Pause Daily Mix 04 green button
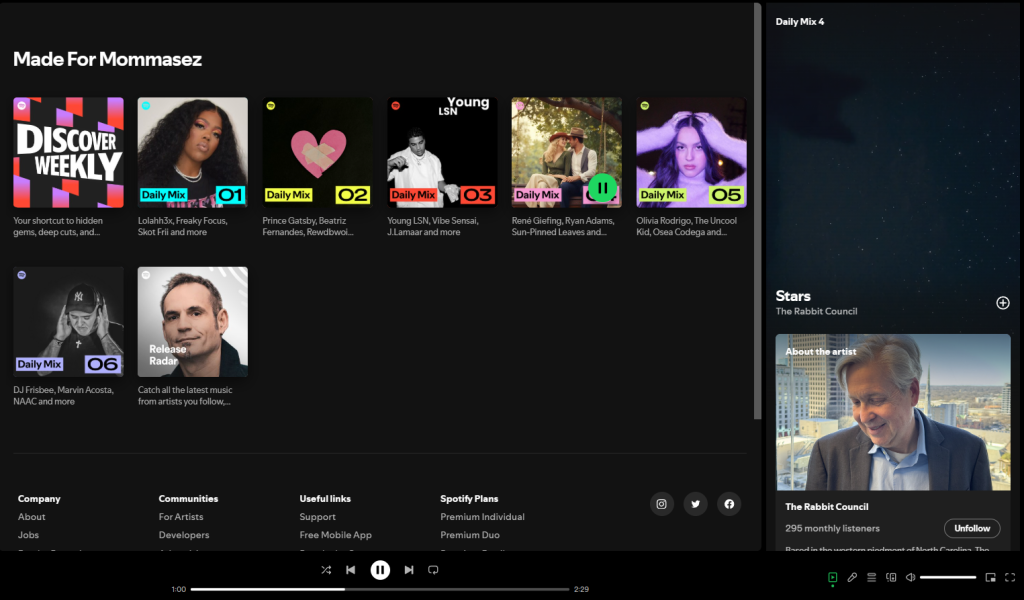Image resolution: width=1024 pixels, height=600 pixels. coord(602,188)
